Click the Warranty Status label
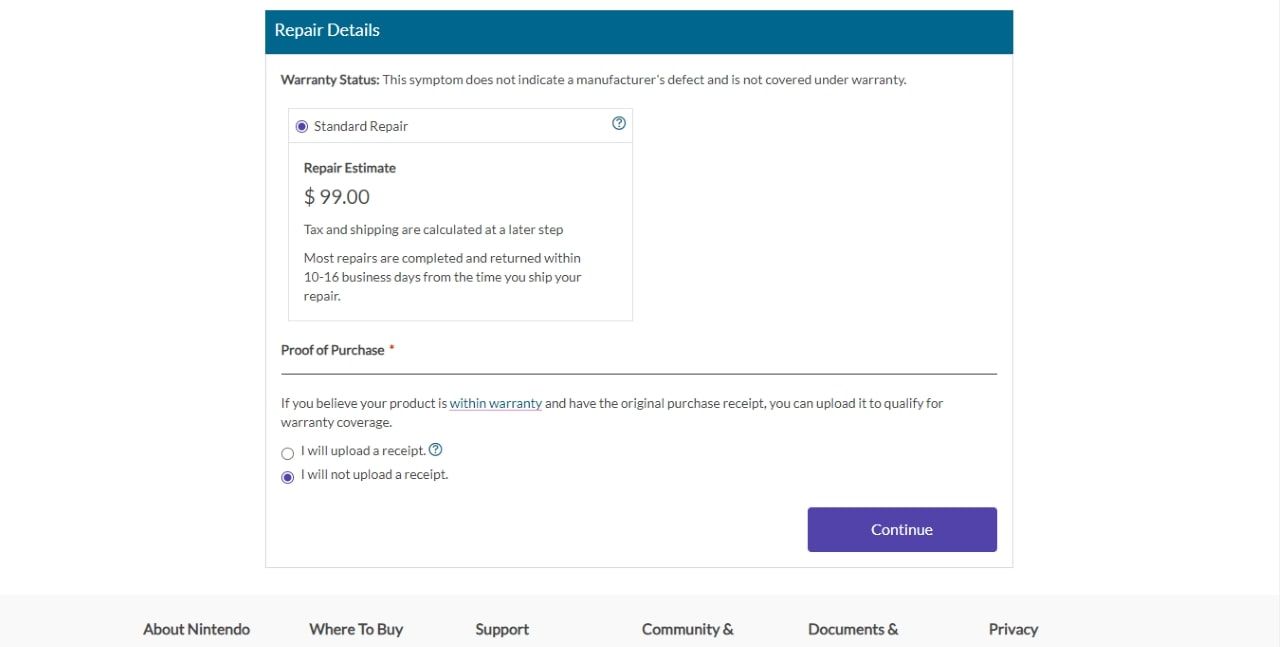This screenshot has width=1280, height=647. 330,80
